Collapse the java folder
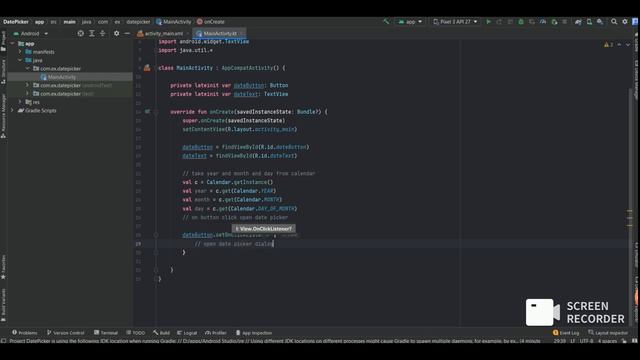This screenshot has width=640, height=360. pos(20,60)
